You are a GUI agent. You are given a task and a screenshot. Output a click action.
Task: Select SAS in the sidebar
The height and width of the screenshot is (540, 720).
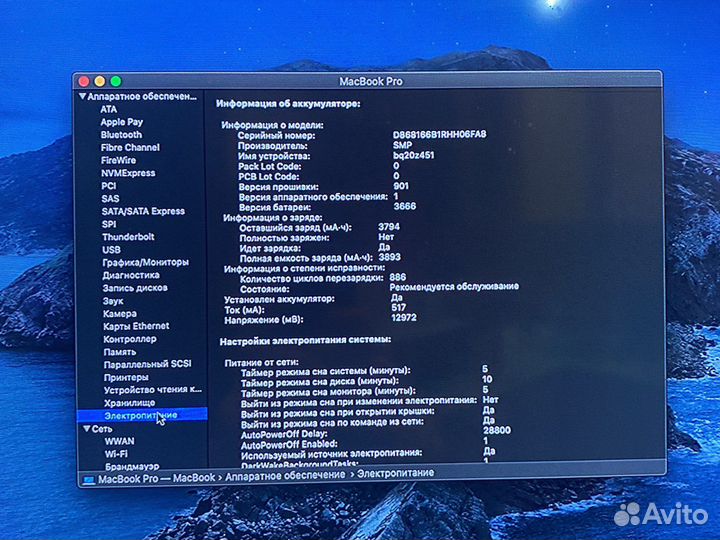110,199
